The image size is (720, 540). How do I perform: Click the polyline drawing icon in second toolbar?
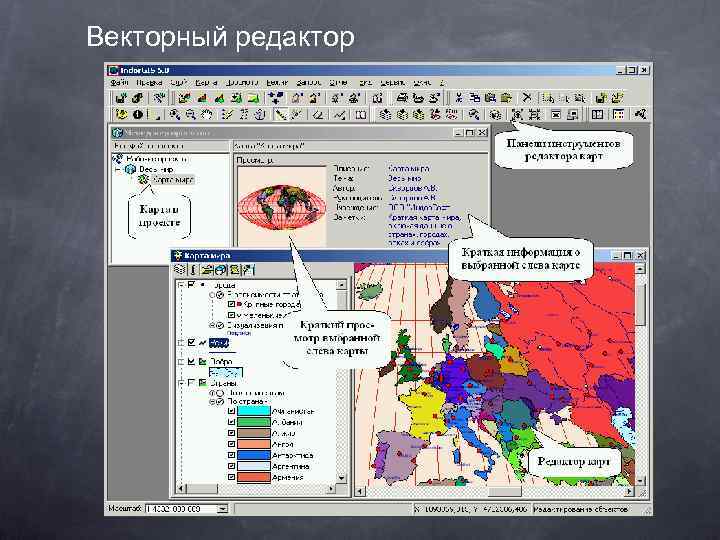coord(339,114)
